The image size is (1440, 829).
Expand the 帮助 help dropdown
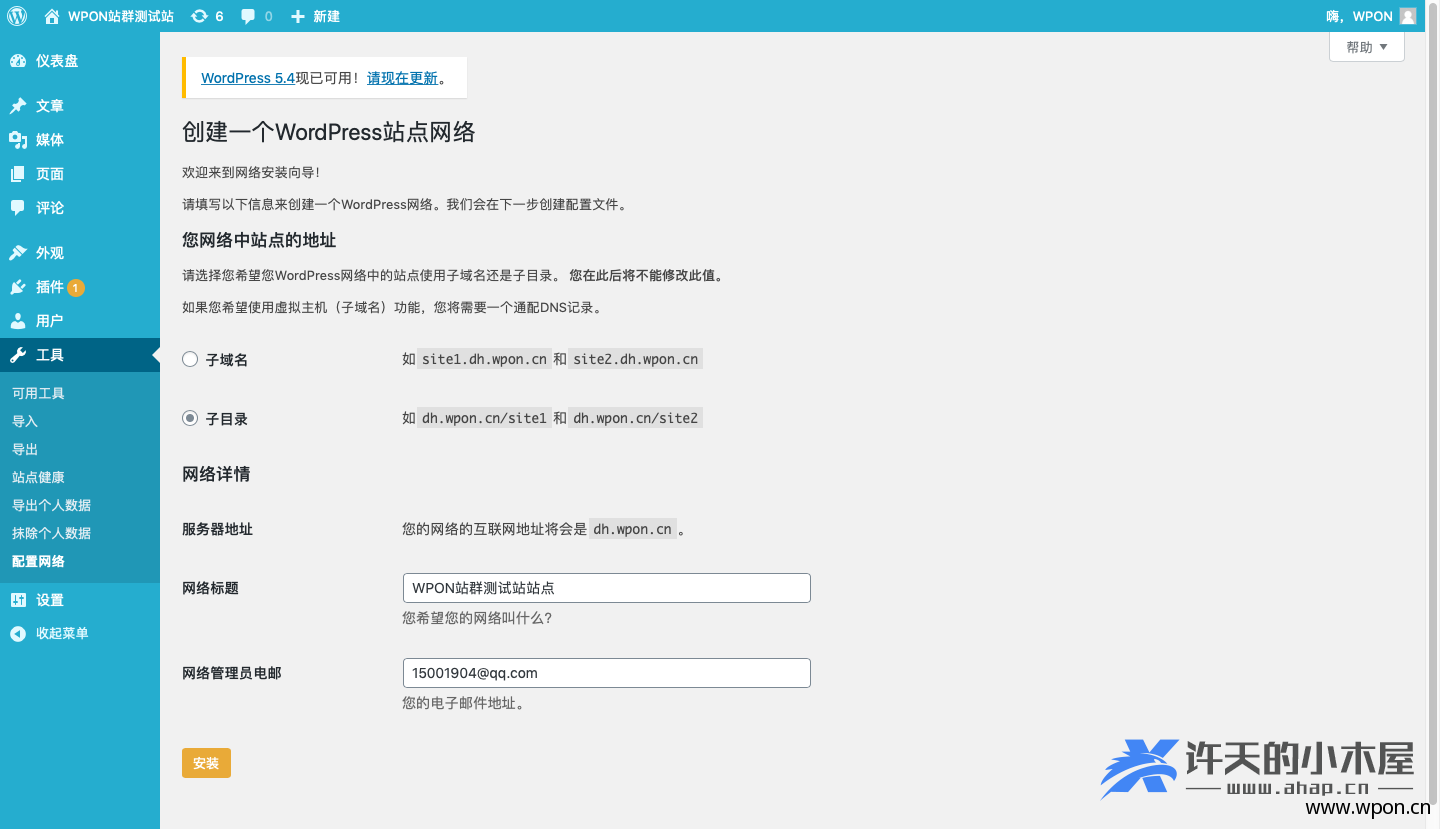[x=1367, y=47]
